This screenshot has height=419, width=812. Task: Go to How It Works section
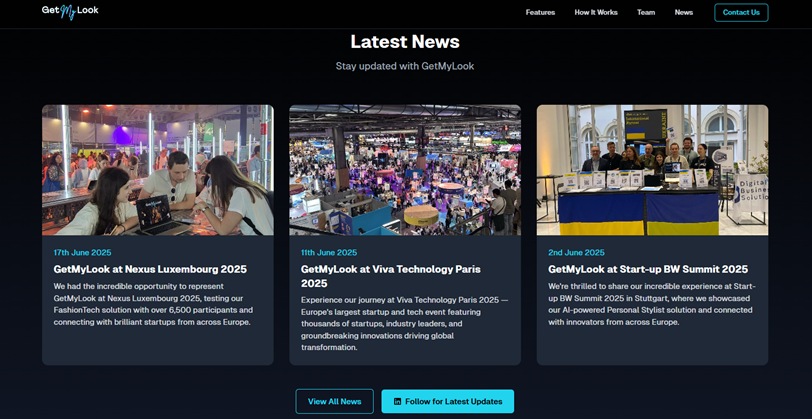596,13
